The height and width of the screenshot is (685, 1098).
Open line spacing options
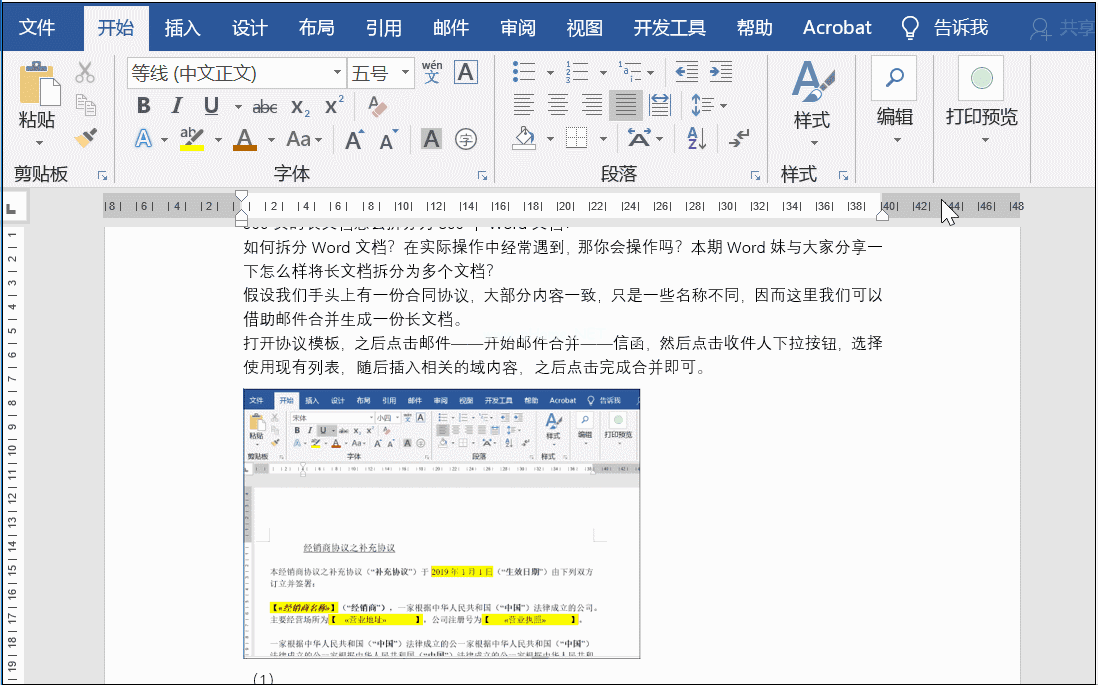point(708,105)
